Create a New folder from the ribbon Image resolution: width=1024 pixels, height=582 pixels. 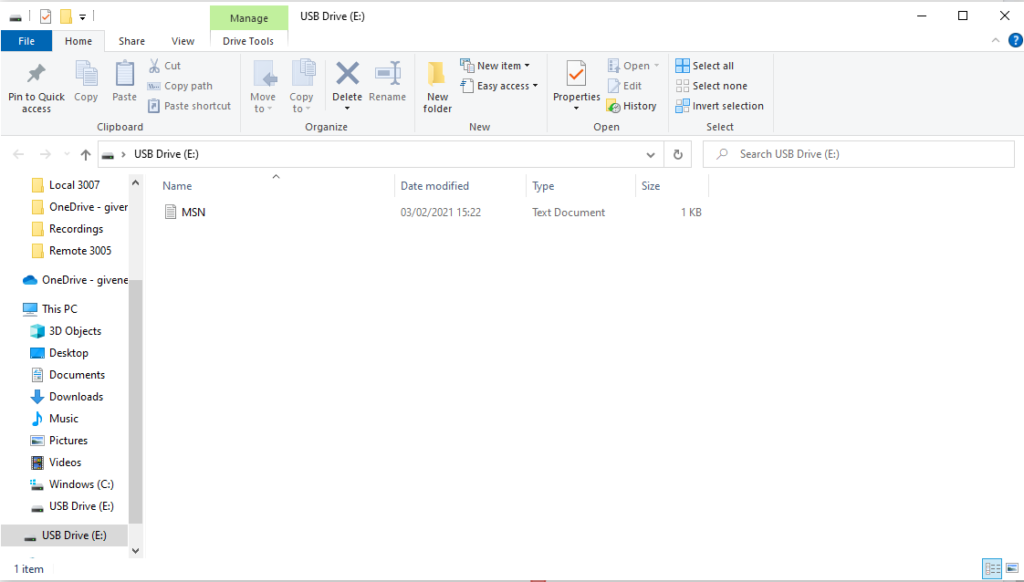coord(437,84)
